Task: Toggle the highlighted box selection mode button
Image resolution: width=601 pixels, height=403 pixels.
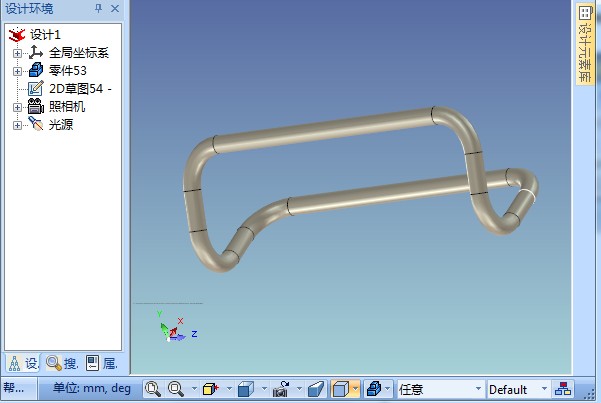Action: pos(340,389)
